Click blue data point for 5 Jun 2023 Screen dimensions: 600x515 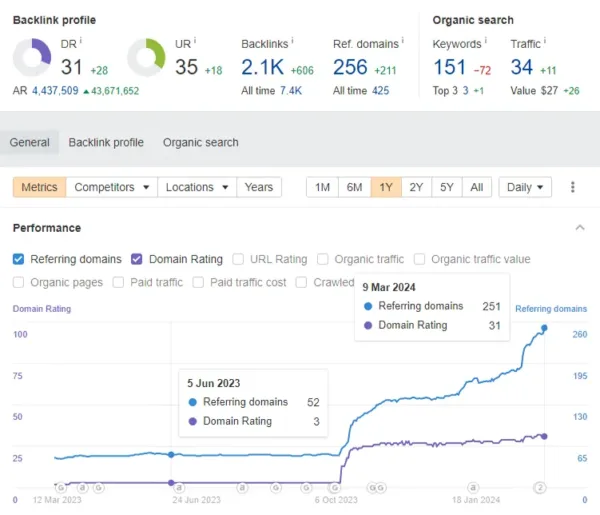click(171, 455)
